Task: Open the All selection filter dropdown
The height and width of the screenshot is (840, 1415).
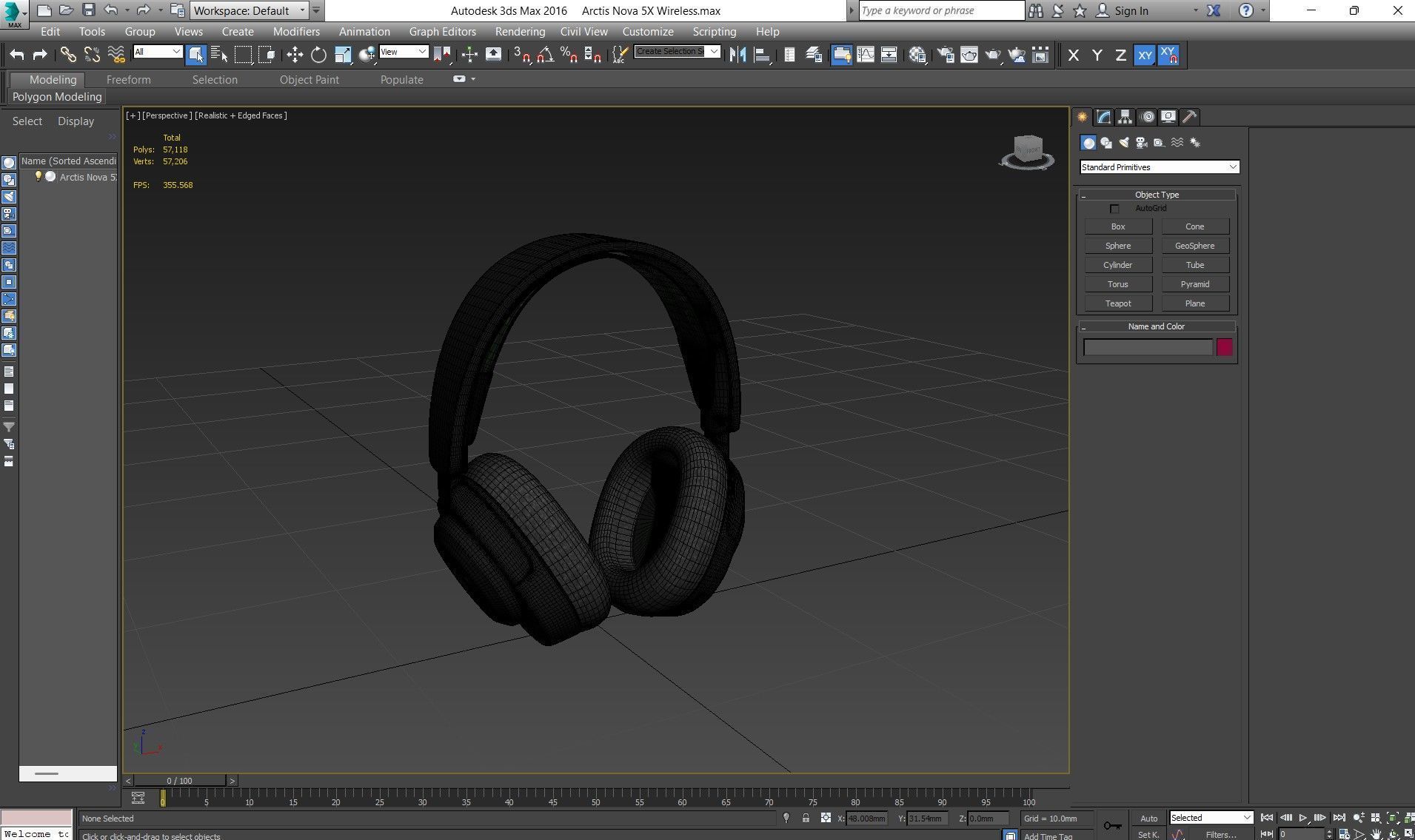Action: [157, 52]
